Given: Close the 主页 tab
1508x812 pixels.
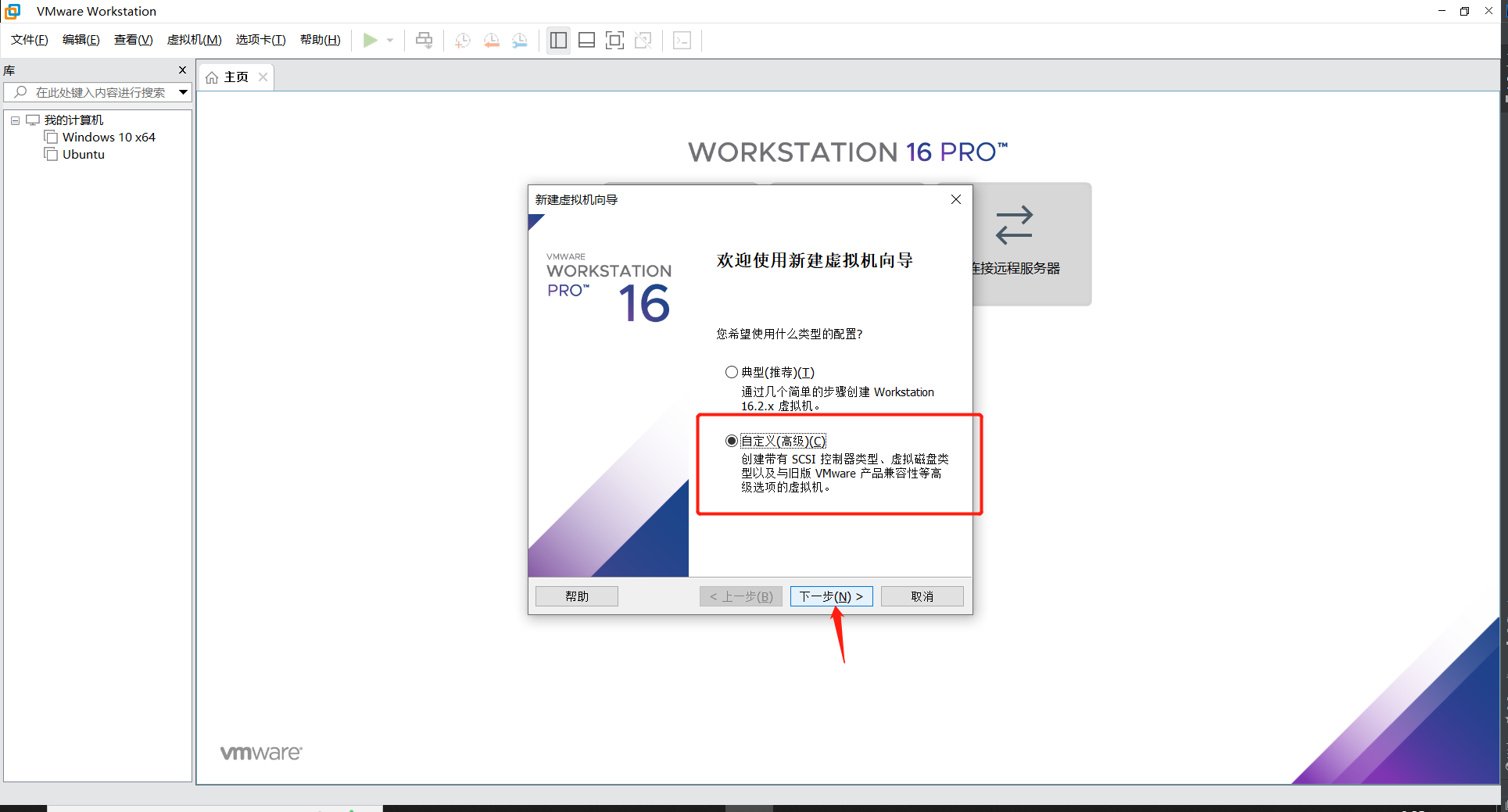Looking at the screenshot, I should click(x=263, y=77).
